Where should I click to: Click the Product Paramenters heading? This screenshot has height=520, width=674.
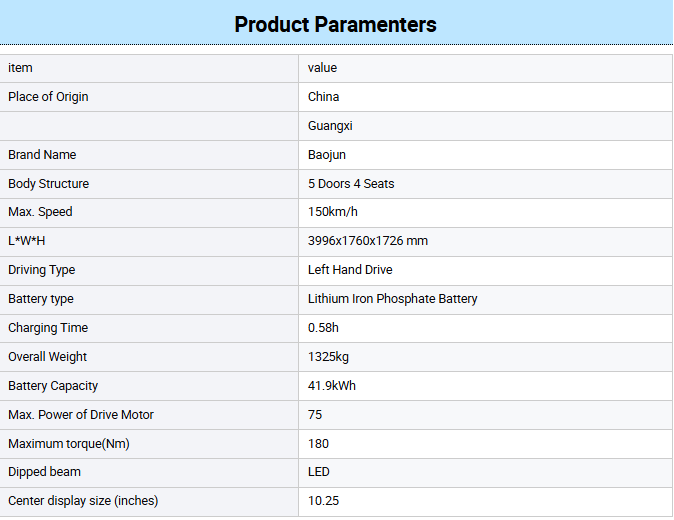(x=336, y=24)
